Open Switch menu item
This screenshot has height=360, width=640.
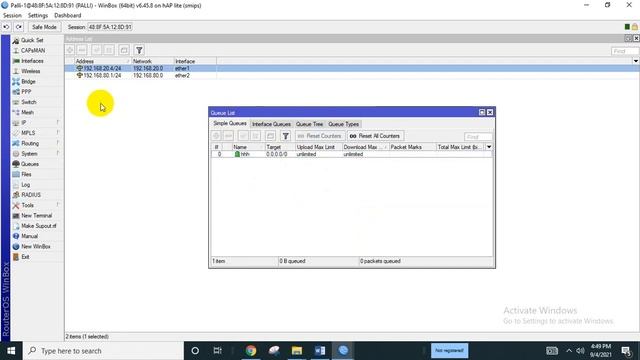pyautogui.click(x=29, y=102)
